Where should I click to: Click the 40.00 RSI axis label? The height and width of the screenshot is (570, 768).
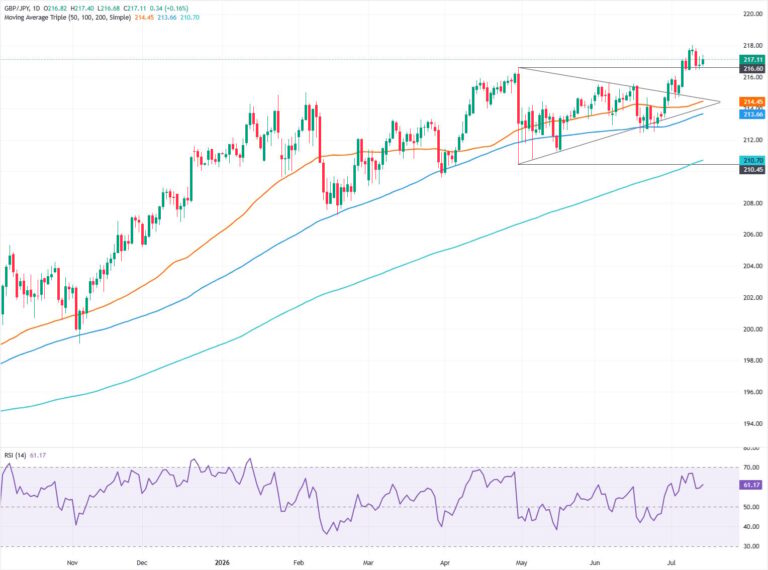(x=751, y=527)
